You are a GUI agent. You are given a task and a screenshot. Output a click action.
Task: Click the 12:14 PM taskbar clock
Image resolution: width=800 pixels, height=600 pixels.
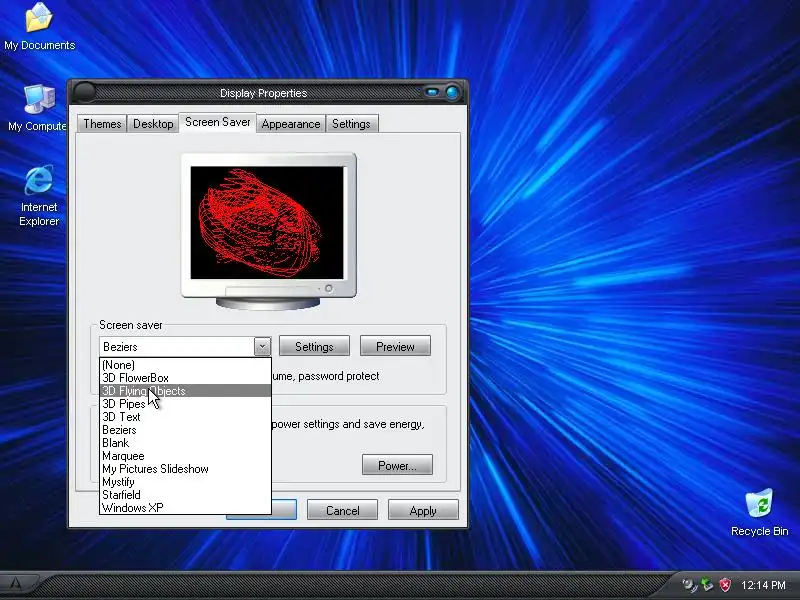tap(763, 585)
